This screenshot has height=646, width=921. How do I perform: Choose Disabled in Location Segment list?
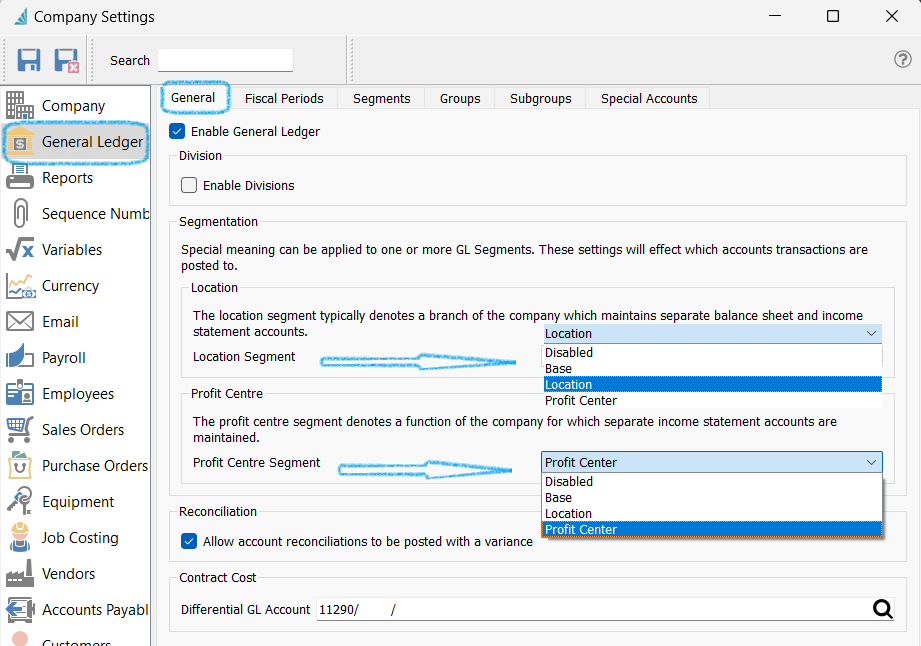[569, 353]
